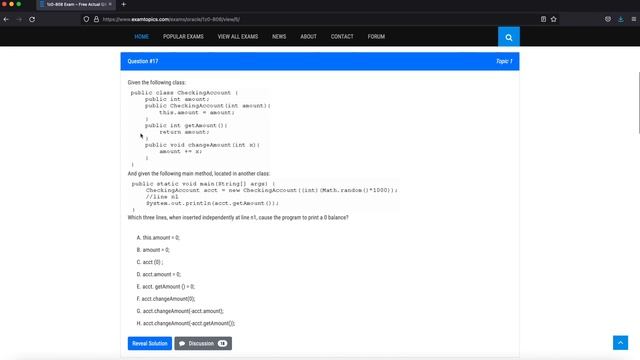Viewport: 640px width, 360px height.
Task: Click 'And given the following main method' text
Action: coord(198,173)
